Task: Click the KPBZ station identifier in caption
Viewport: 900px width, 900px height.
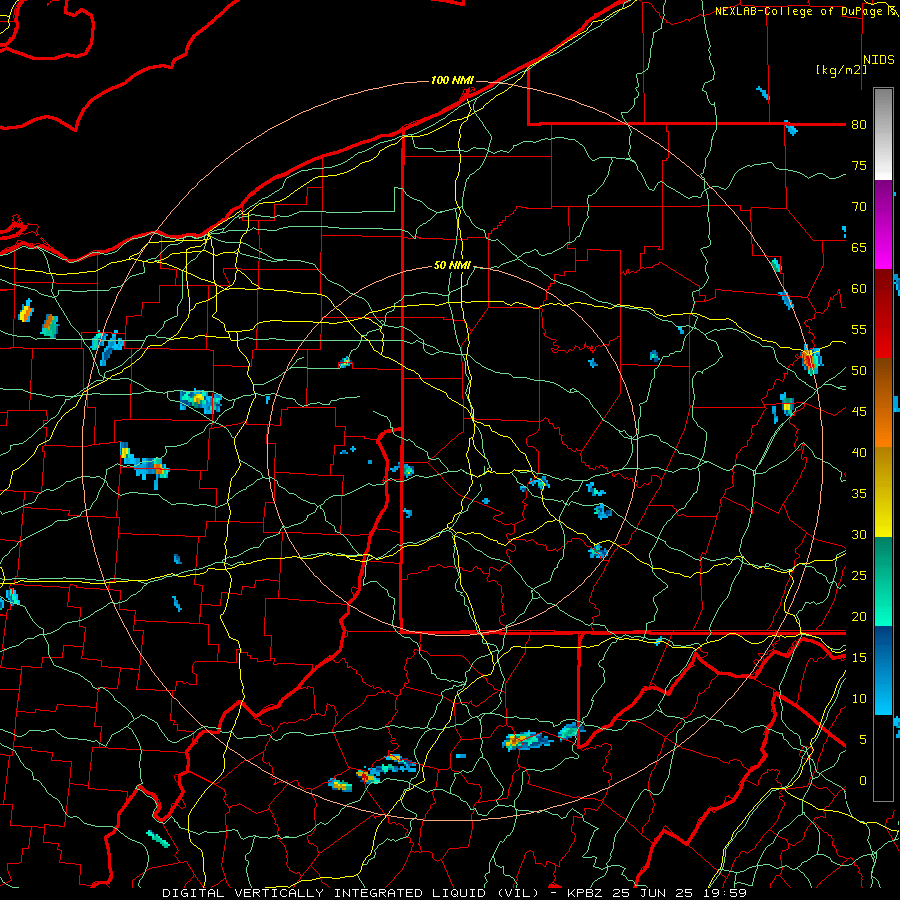Action: [587, 893]
